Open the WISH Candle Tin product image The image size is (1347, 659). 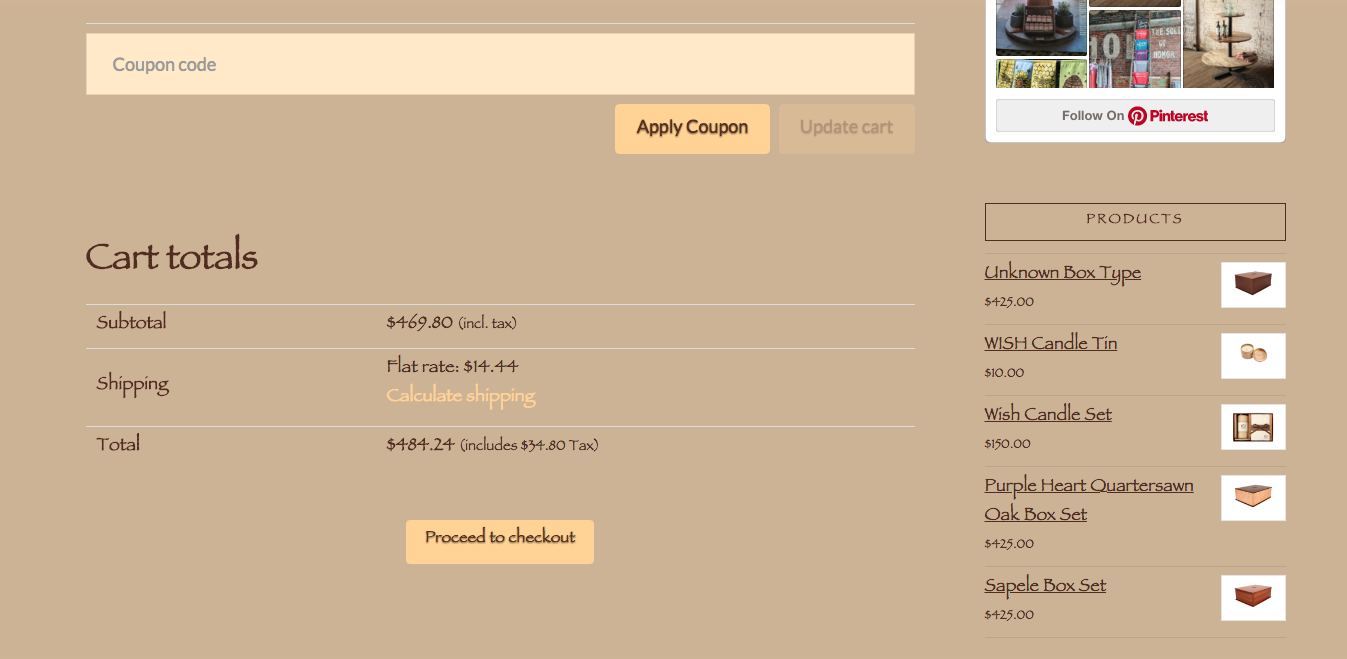1252,356
